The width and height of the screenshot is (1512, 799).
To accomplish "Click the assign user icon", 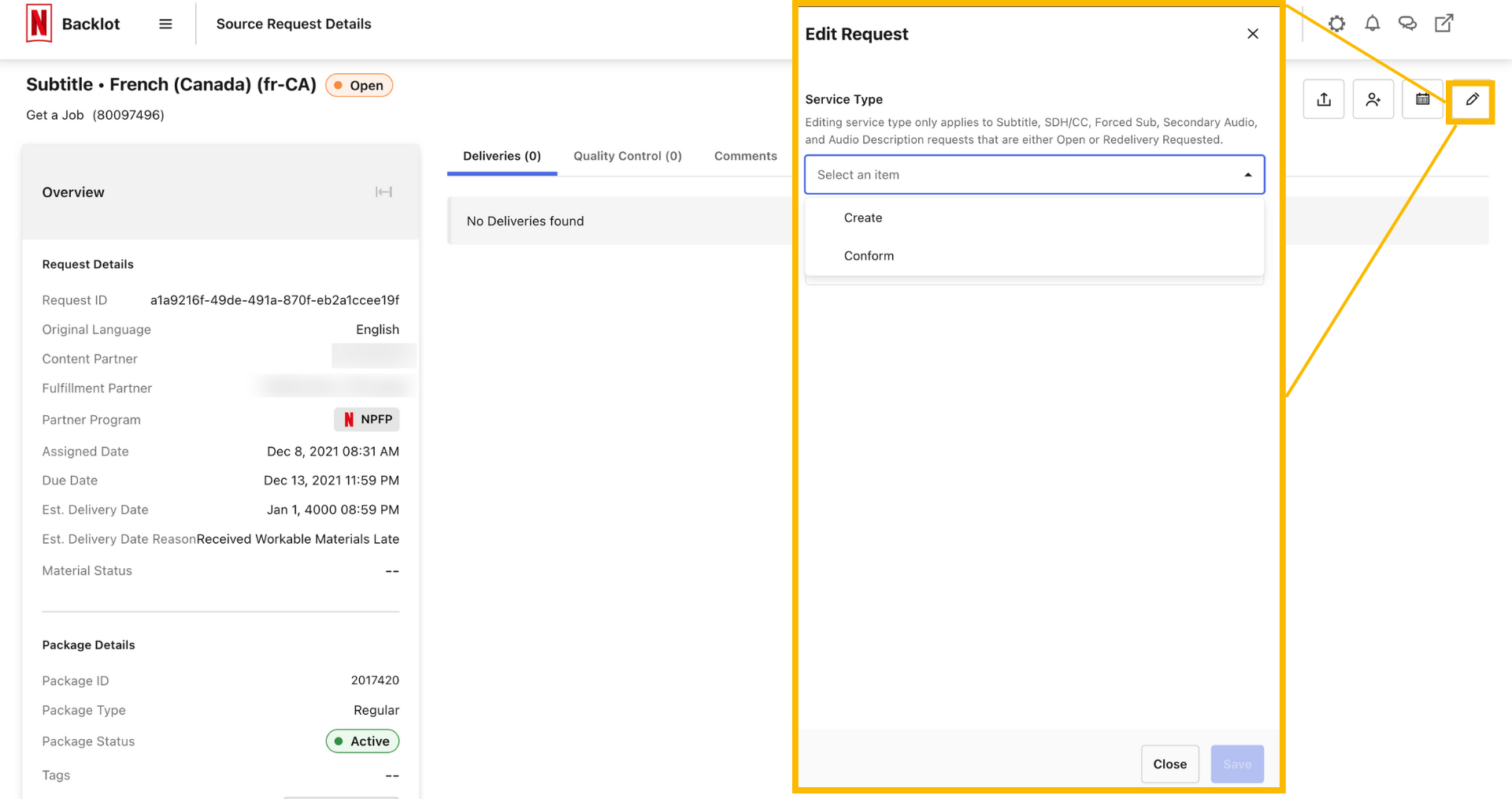I will (1373, 99).
